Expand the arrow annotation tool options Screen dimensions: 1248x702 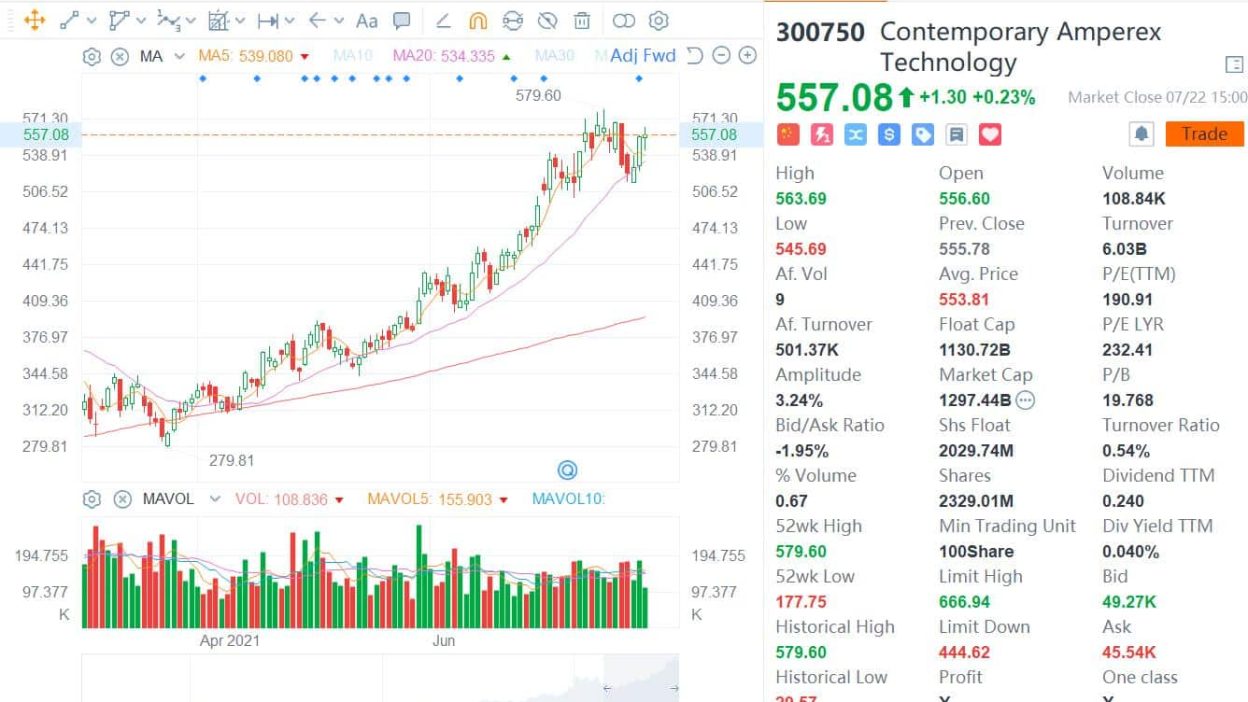339,20
